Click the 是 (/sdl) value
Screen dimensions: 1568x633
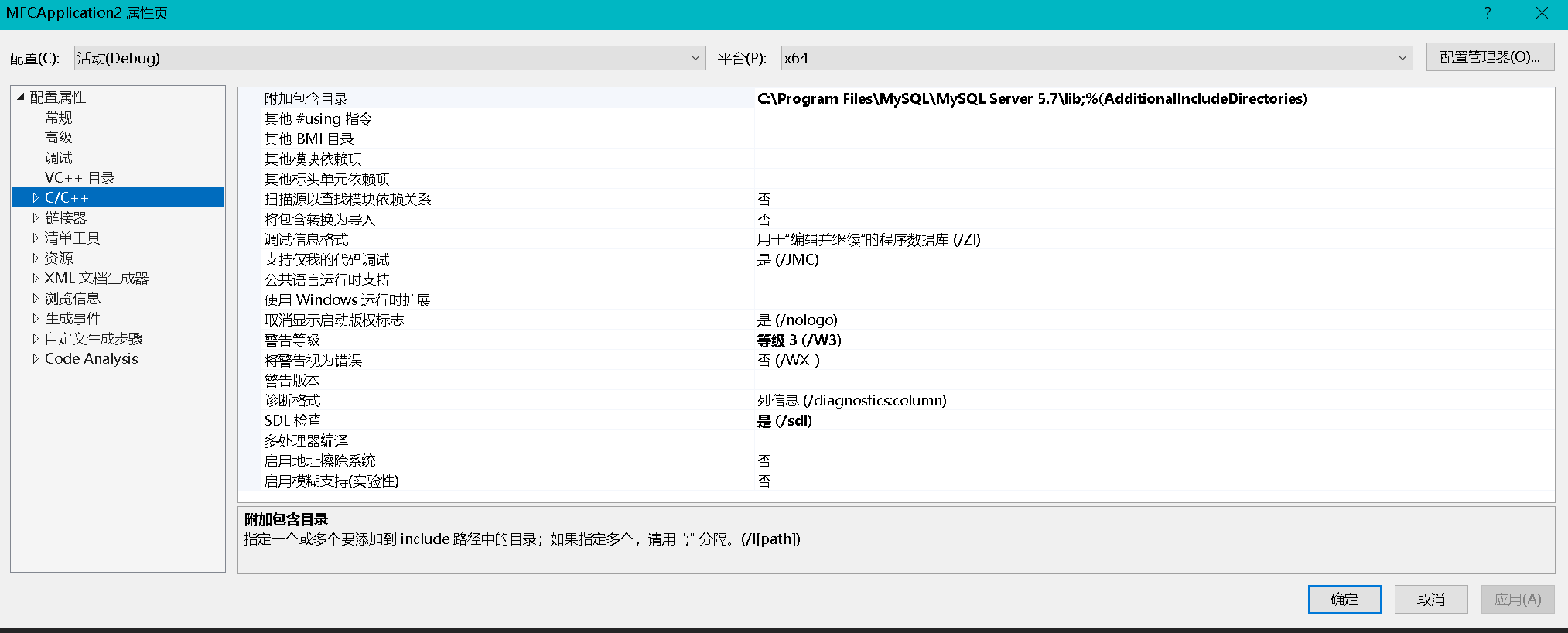784,421
